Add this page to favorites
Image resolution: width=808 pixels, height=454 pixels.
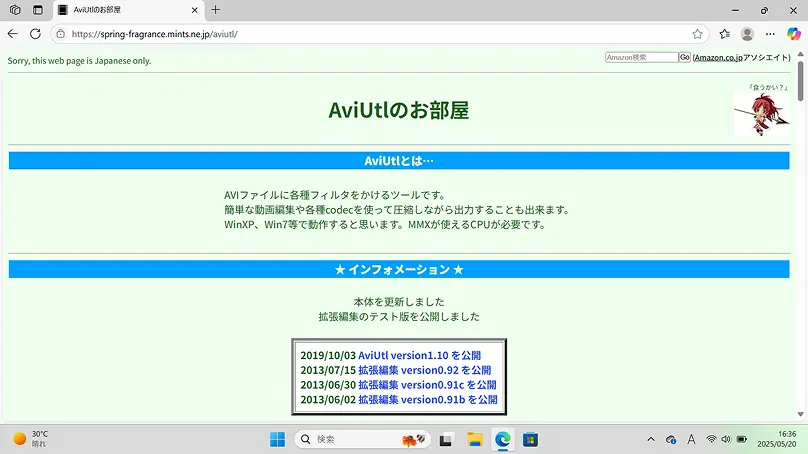[697, 34]
